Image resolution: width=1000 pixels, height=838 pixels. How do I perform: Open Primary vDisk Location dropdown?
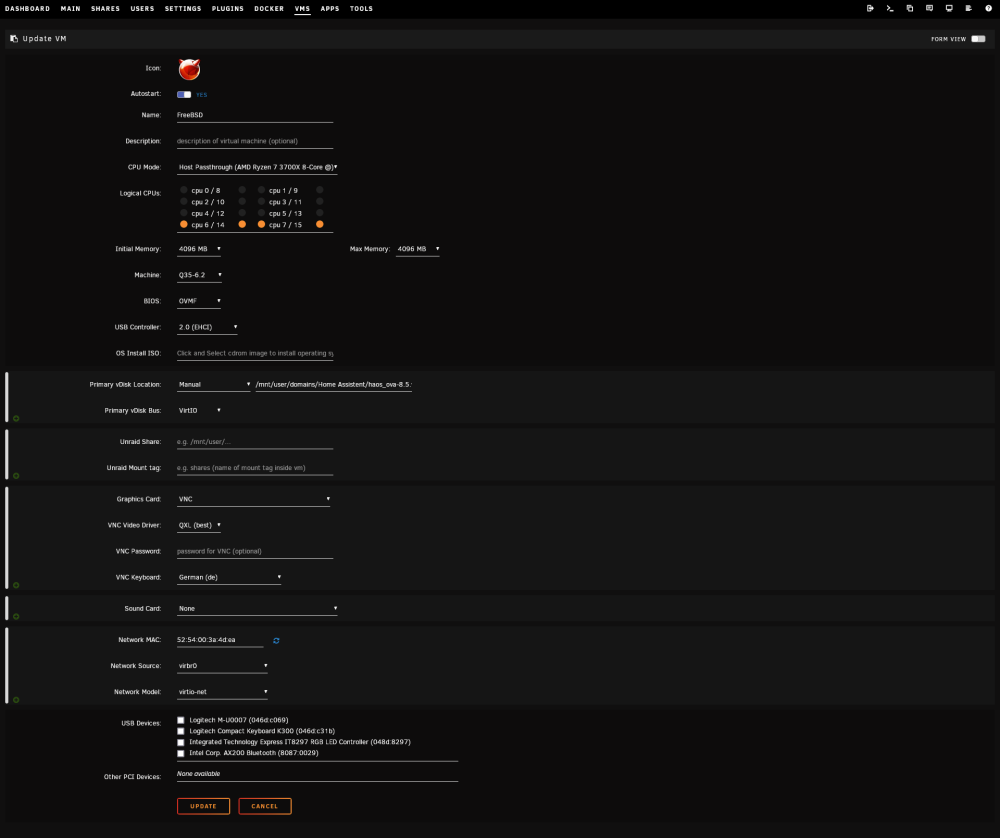coord(214,385)
